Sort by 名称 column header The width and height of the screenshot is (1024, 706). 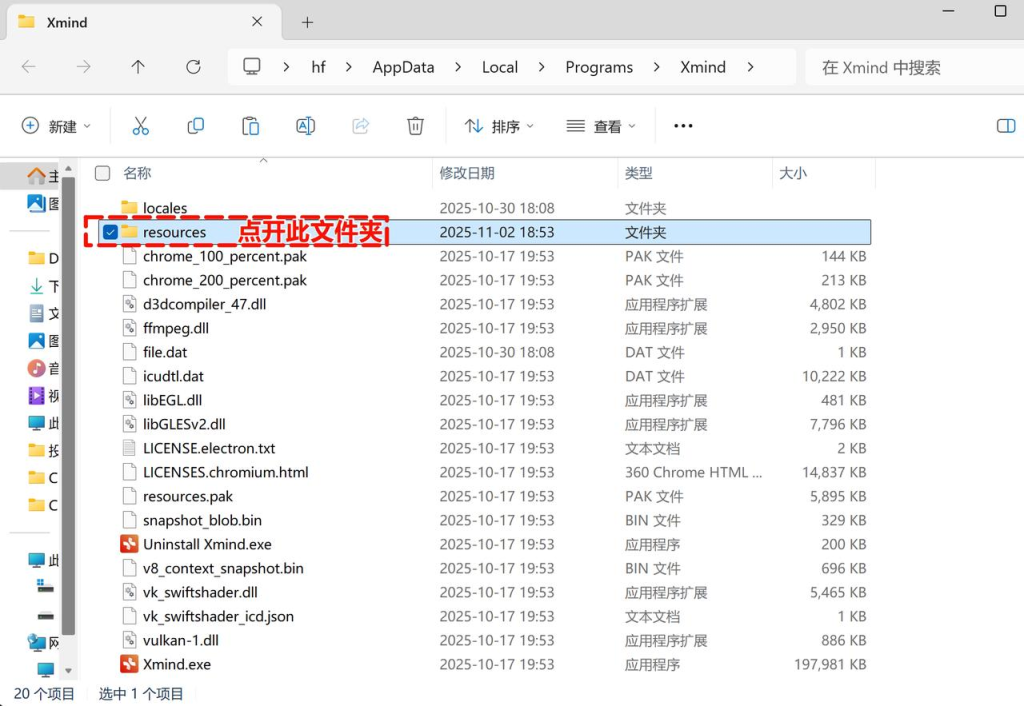tap(137, 173)
